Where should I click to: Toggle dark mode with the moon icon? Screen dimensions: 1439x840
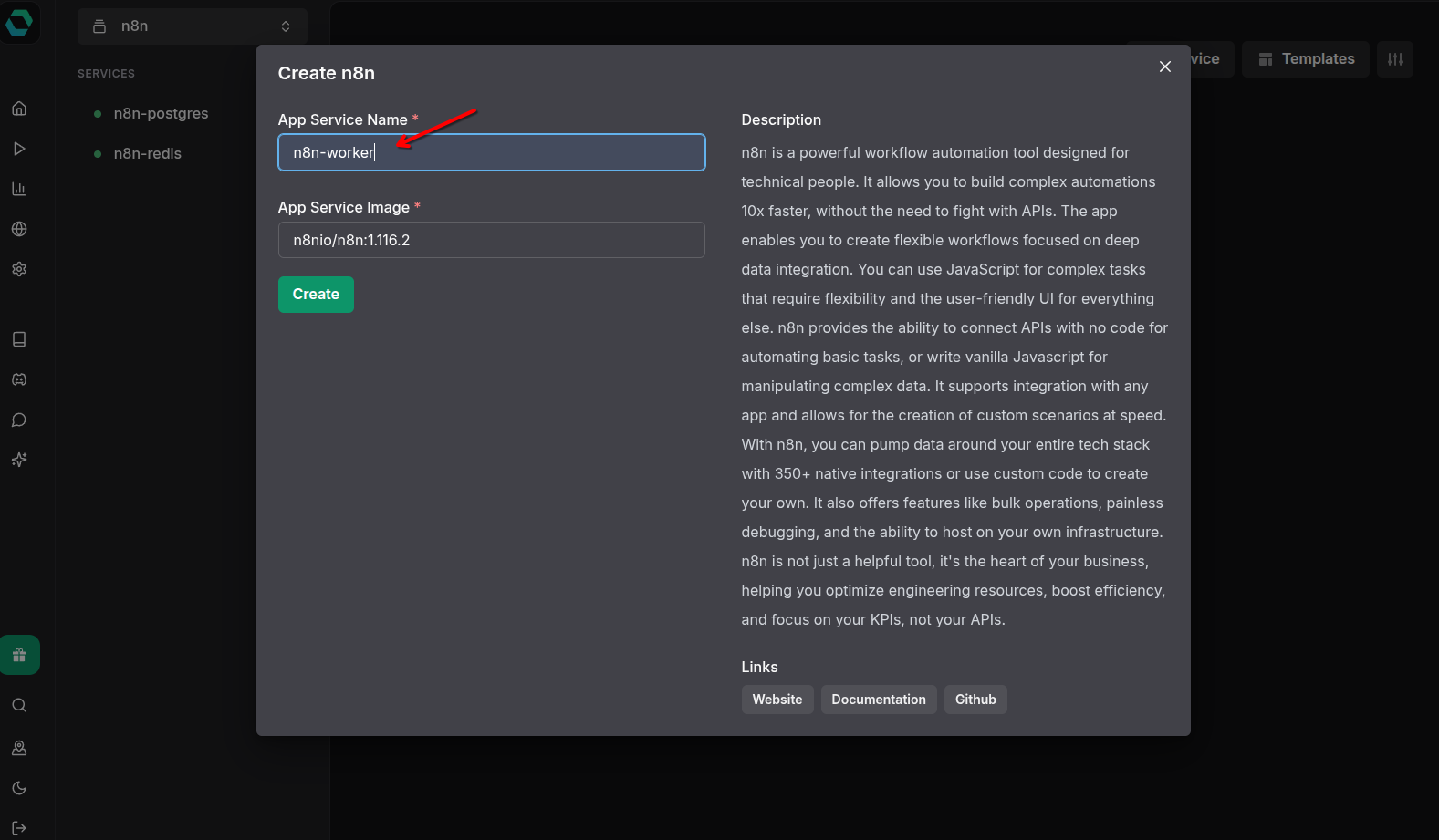click(19, 788)
